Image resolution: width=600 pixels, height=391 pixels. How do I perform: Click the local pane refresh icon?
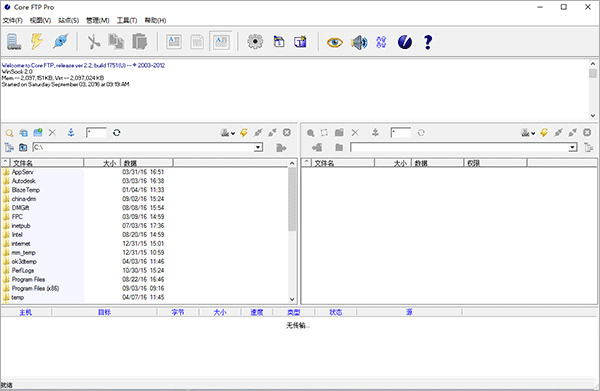pyautogui.click(x=116, y=133)
